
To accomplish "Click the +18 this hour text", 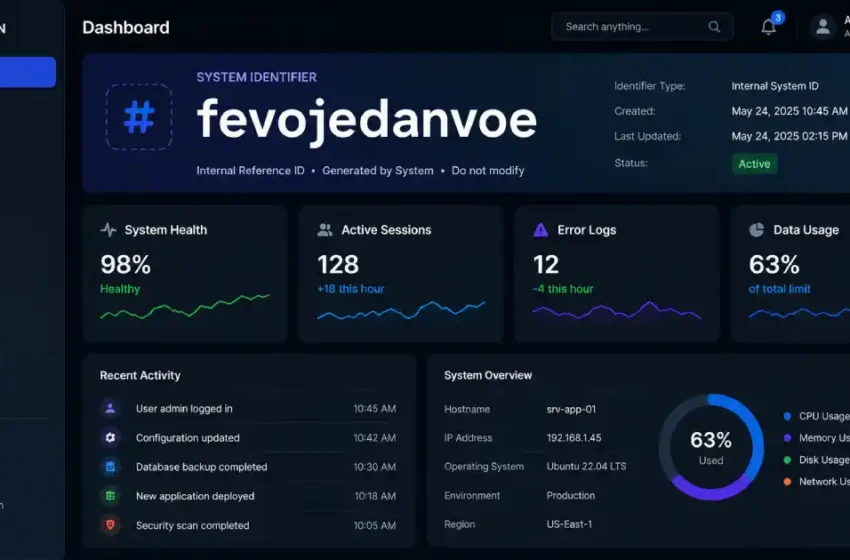I will [x=351, y=289].
